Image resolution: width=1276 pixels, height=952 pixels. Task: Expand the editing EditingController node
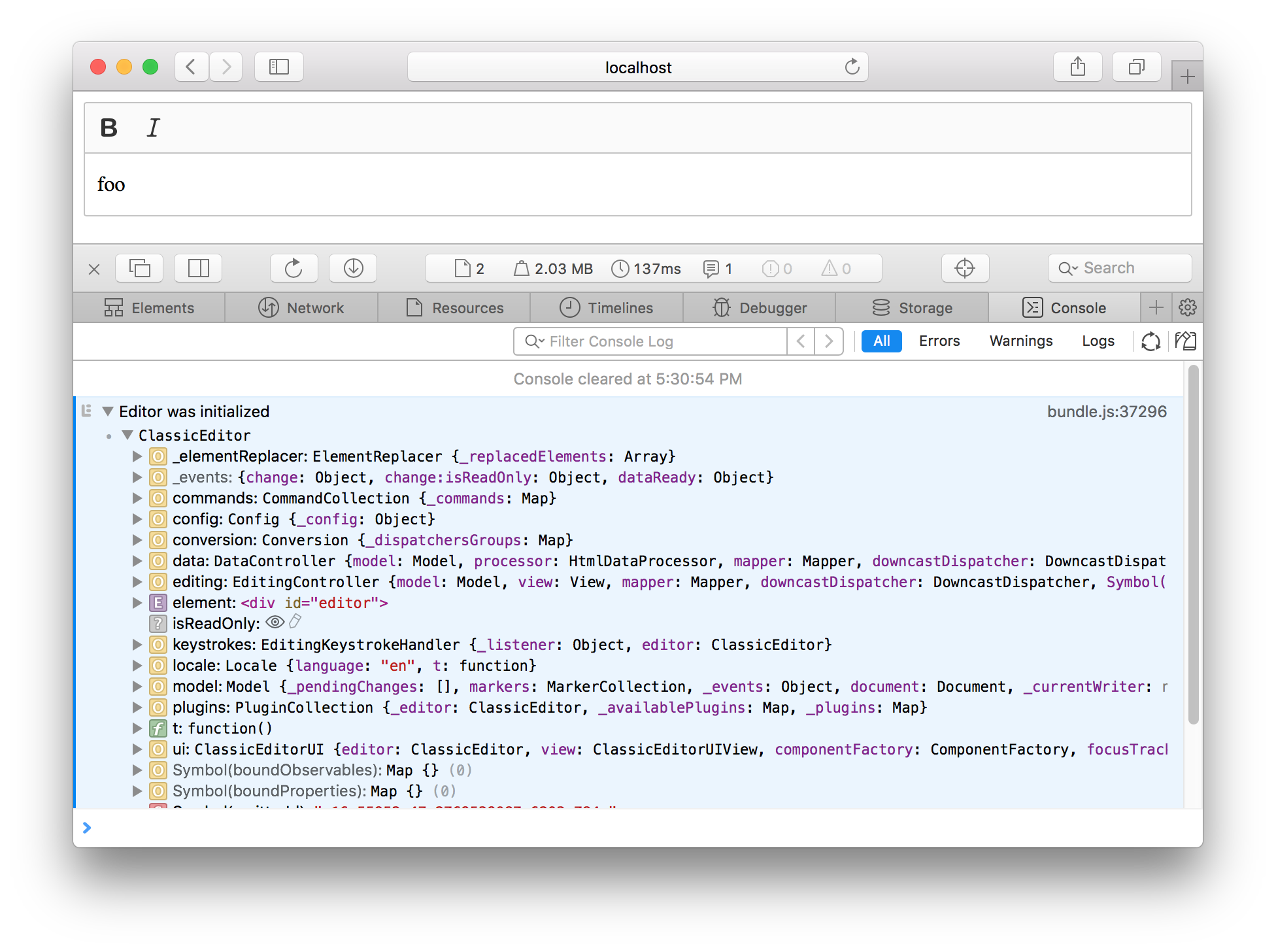click(x=139, y=582)
